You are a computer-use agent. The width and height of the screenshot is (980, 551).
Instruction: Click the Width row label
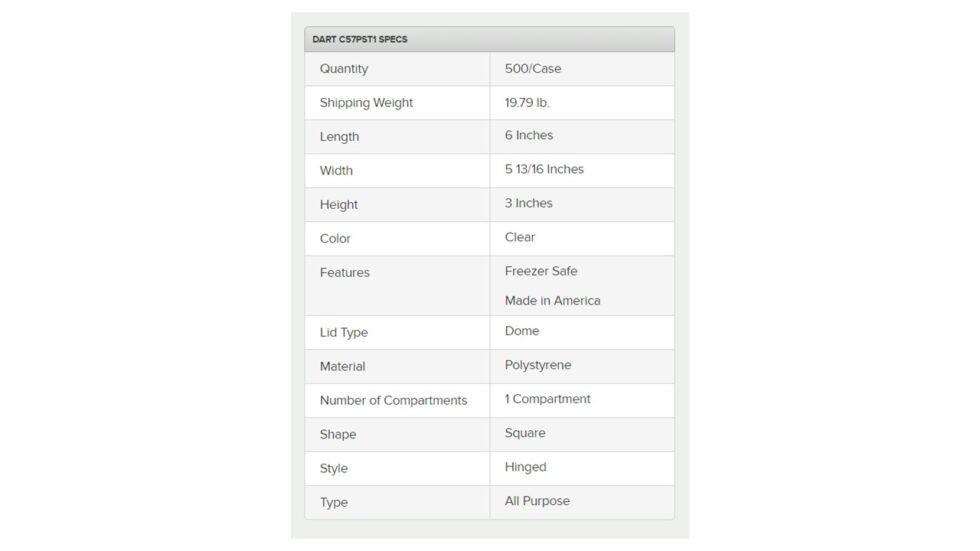(x=336, y=171)
